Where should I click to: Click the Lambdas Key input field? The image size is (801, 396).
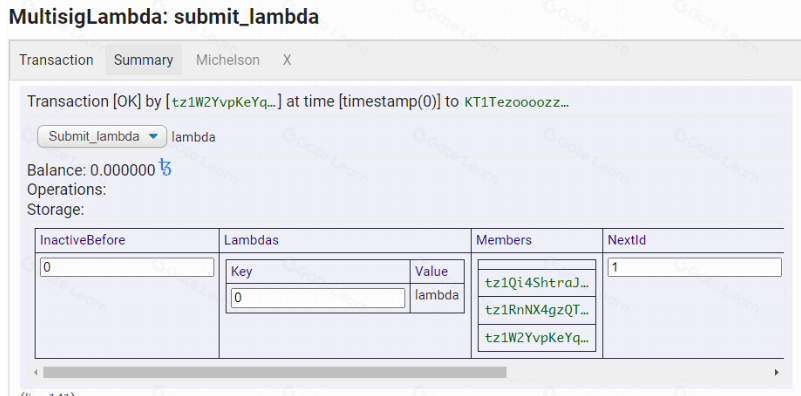point(318,298)
